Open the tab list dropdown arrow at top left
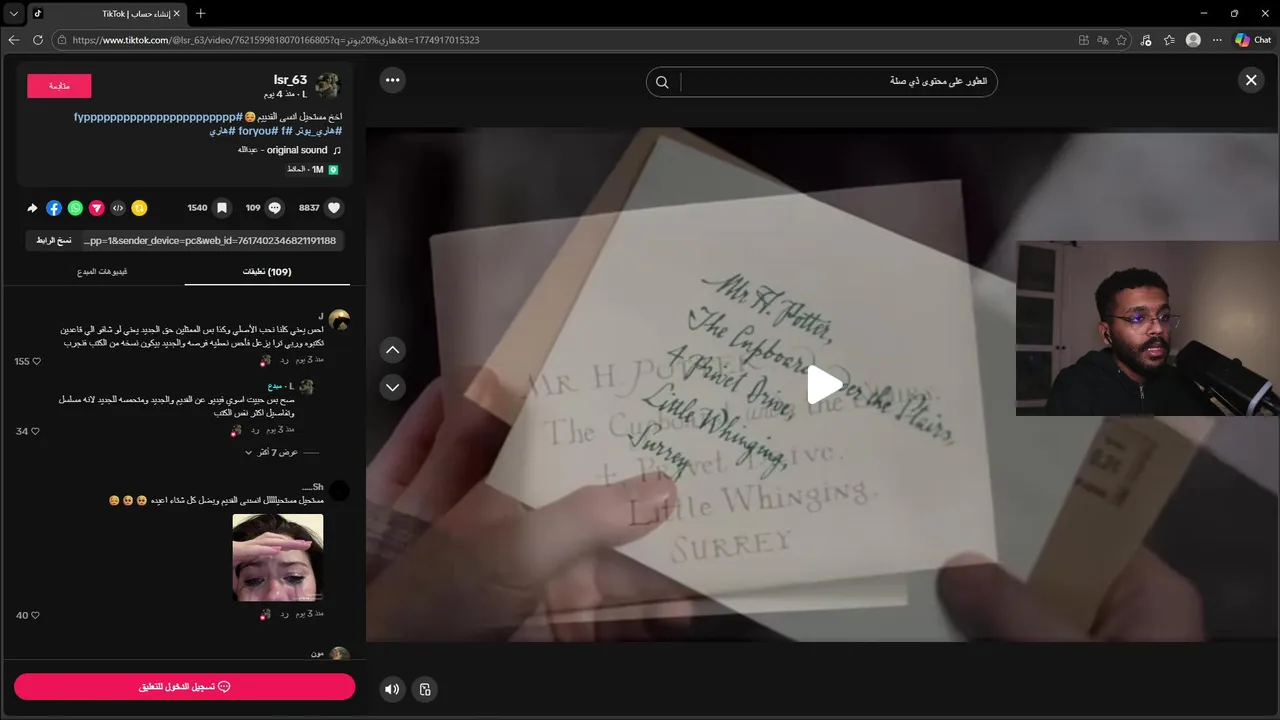Viewport: 1280px width, 720px height. coord(14,14)
